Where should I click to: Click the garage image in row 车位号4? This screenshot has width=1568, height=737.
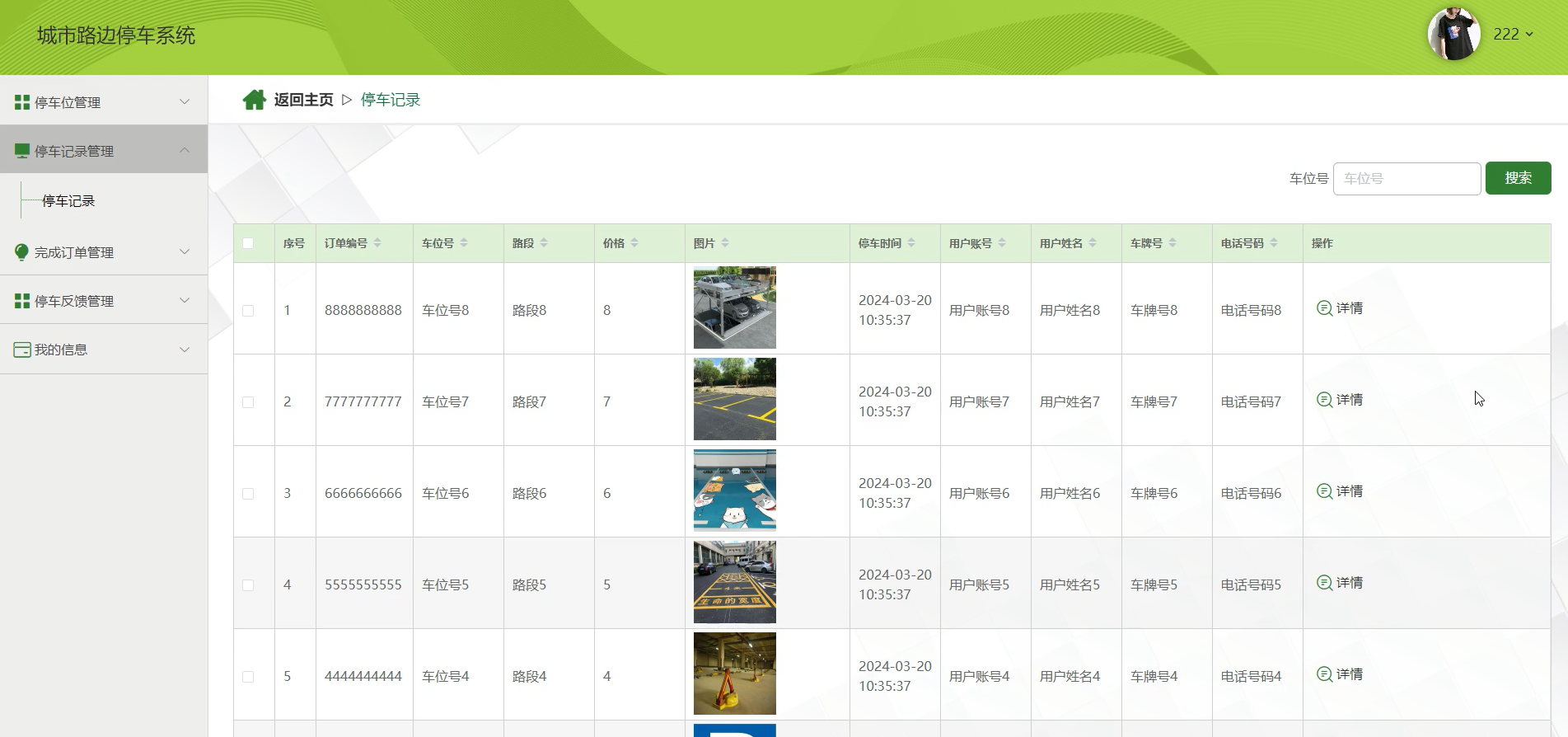[735, 674]
